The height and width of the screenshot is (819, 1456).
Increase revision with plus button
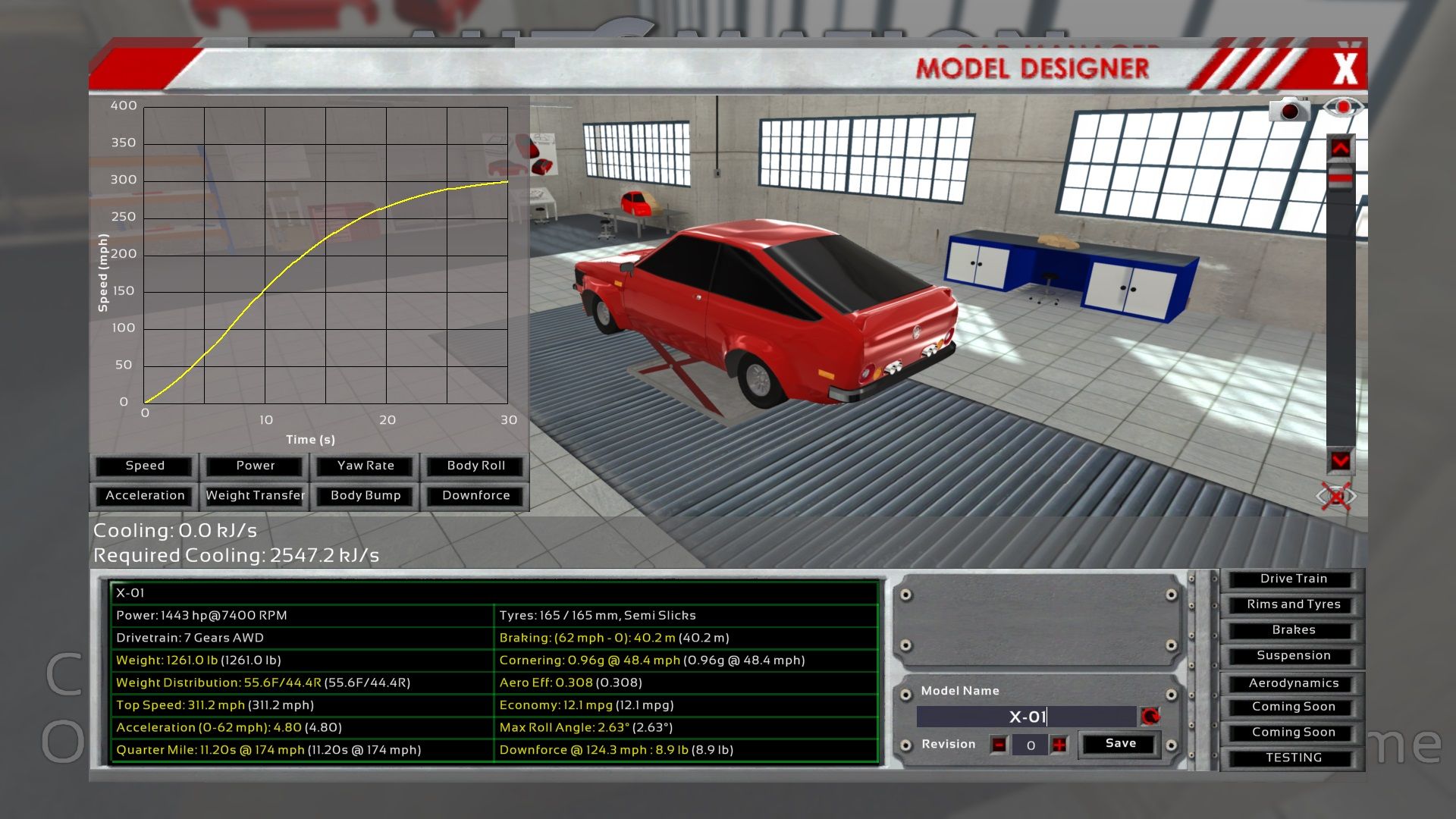(x=1059, y=745)
